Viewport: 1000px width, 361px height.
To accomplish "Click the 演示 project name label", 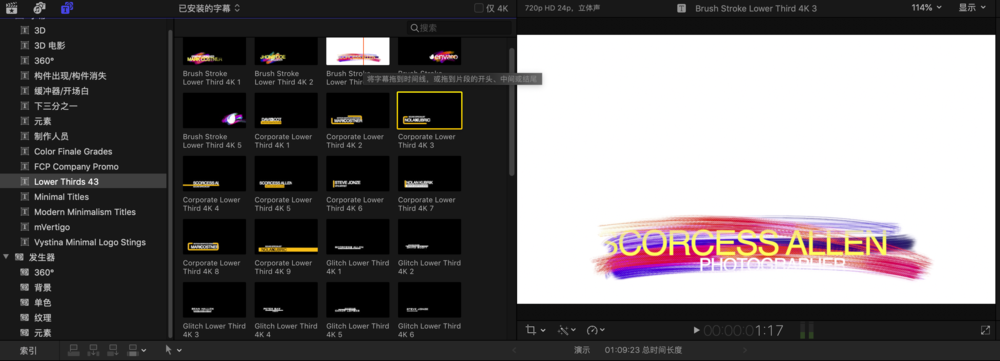I will coord(582,350).
